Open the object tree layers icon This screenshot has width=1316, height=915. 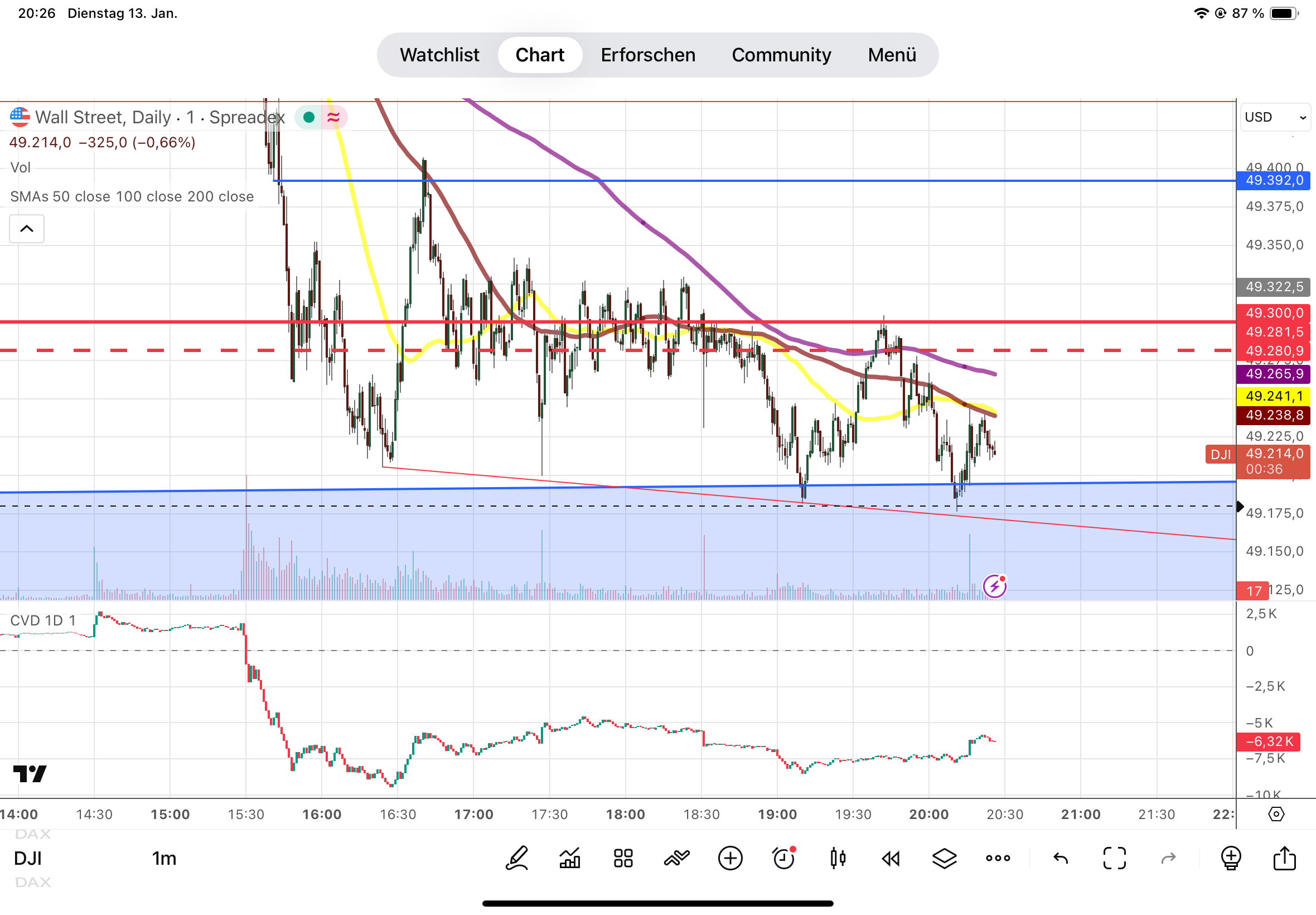coord(944,858)
